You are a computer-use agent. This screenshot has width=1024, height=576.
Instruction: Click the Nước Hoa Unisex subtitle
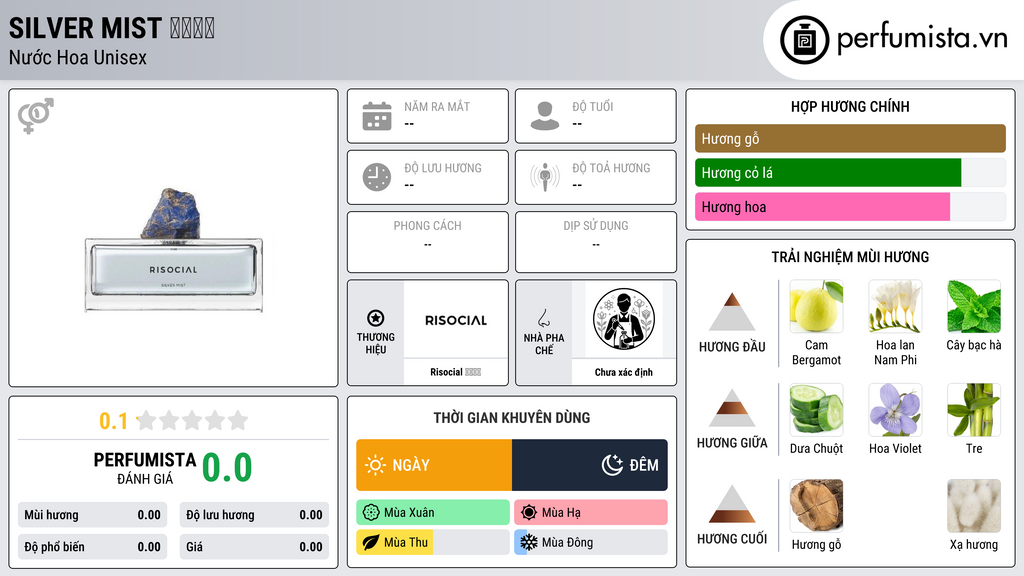tap(78, 57)
